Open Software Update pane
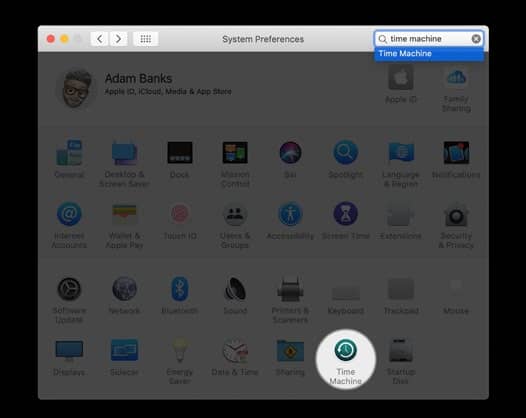 point(69,300)
